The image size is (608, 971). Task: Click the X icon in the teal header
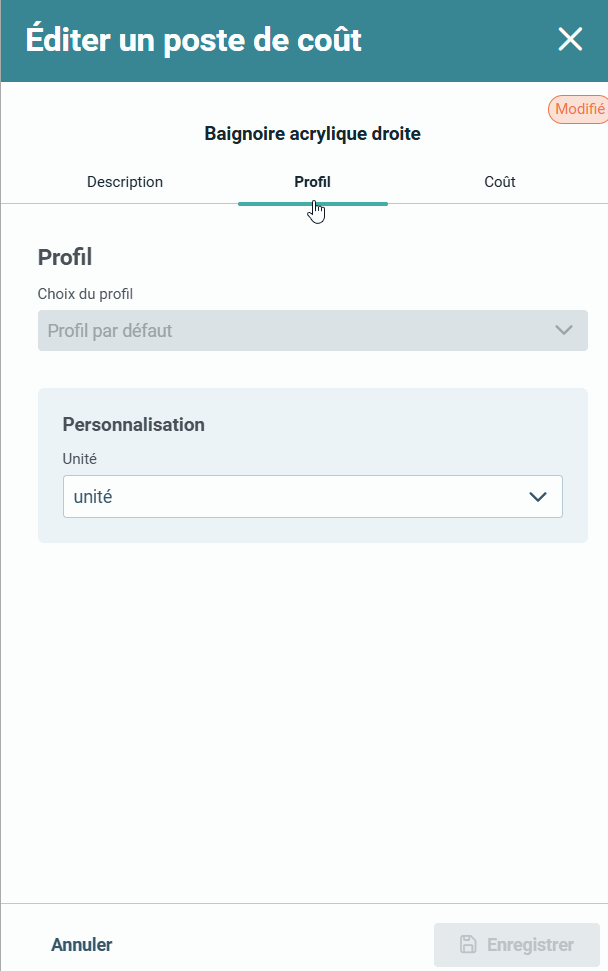pos(570,39)
